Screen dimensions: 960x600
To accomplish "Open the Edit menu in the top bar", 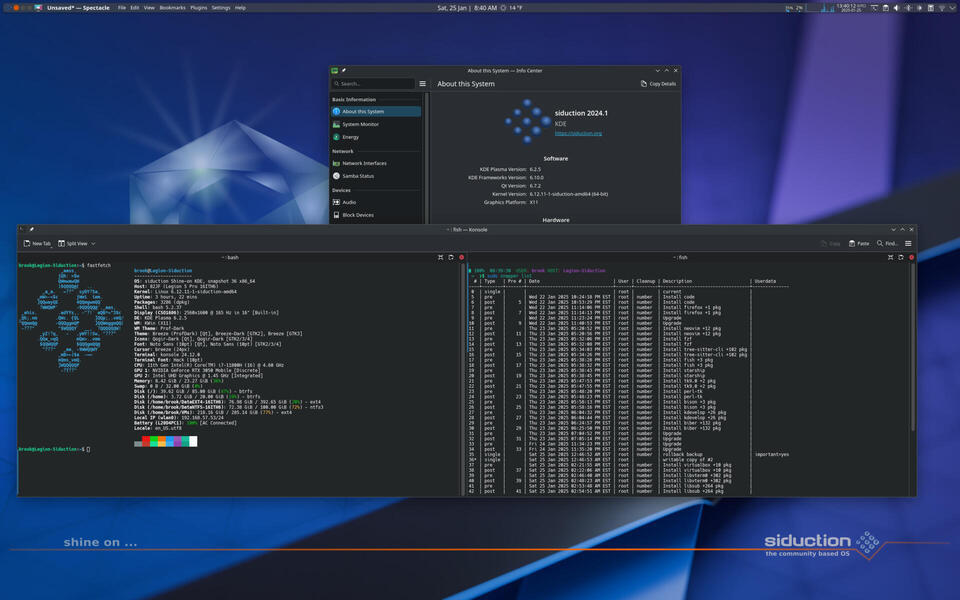I will point(135,8).
